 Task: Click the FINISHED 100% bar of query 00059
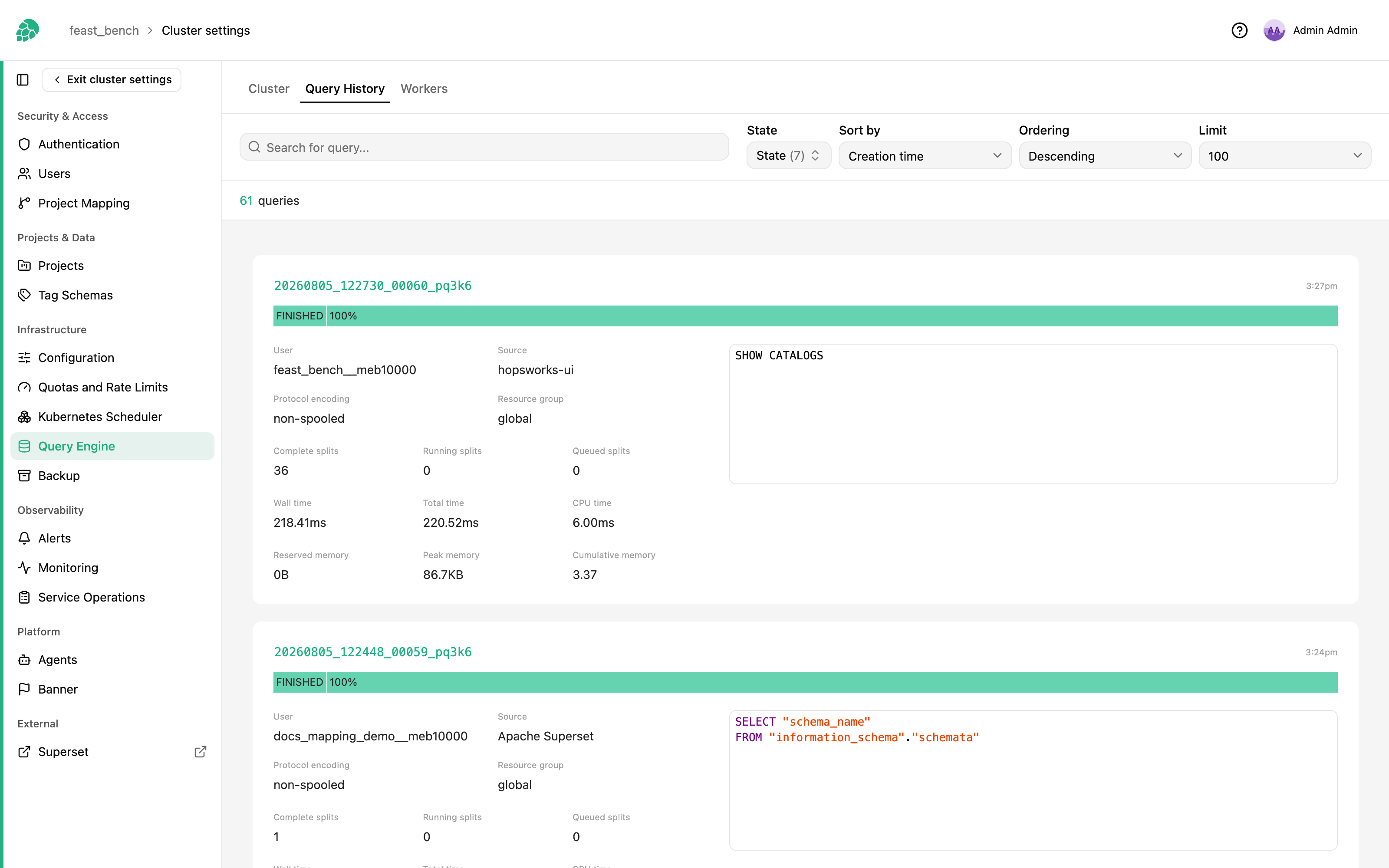[x=805, y=682]
